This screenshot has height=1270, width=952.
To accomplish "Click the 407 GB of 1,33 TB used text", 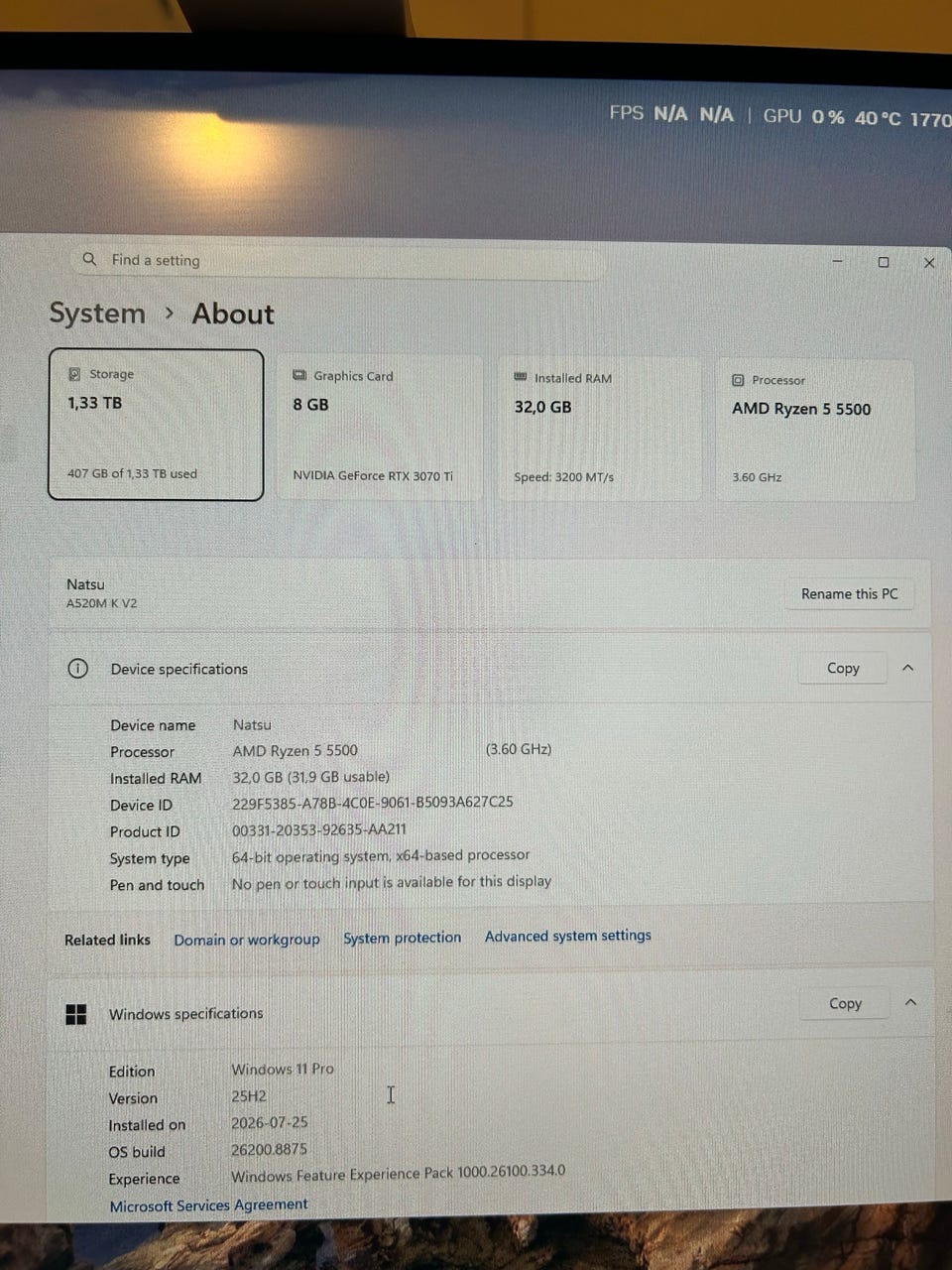I will coord(132,473).
